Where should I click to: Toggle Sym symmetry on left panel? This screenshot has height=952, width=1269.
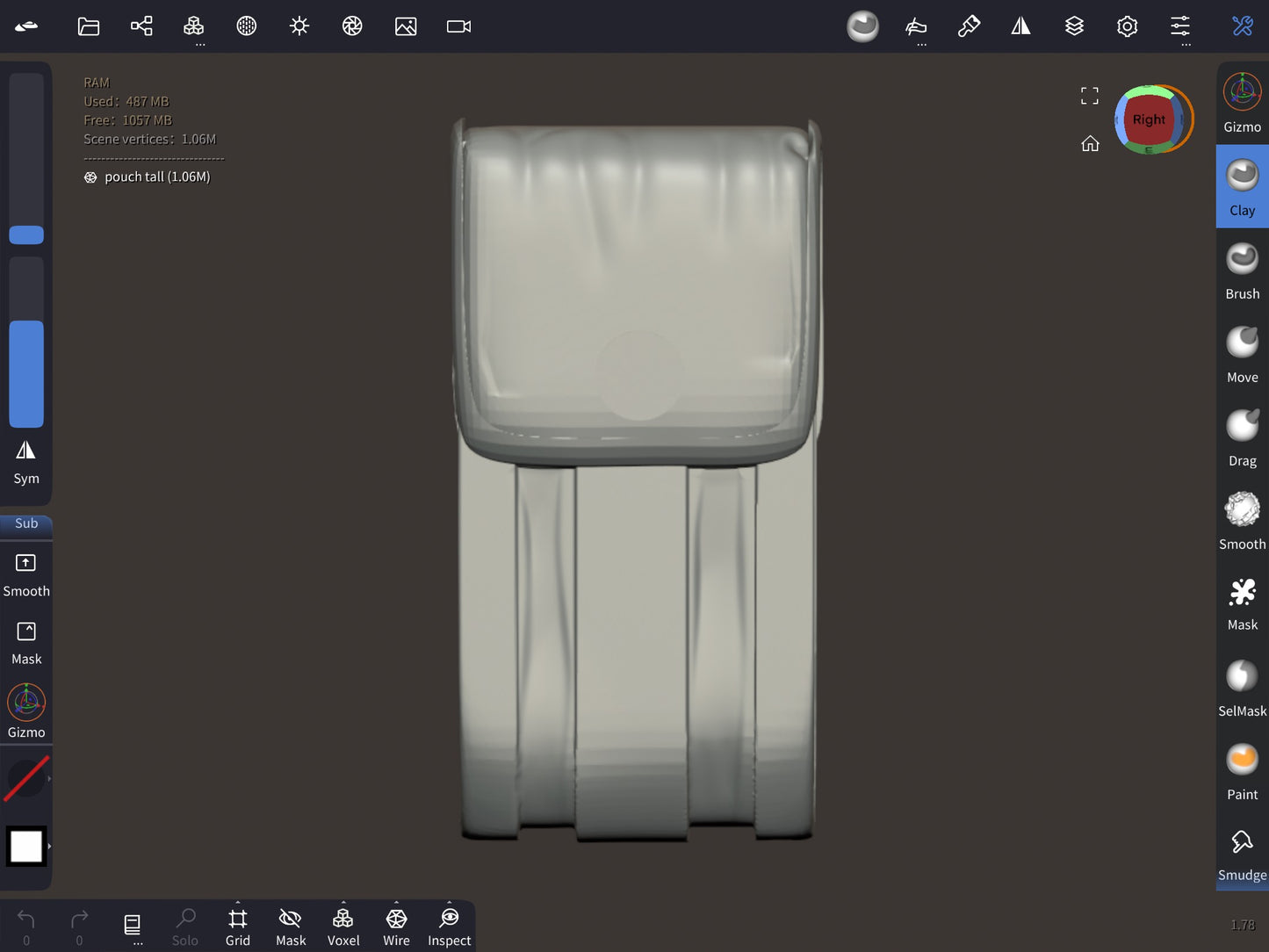(x=26, y=463)
